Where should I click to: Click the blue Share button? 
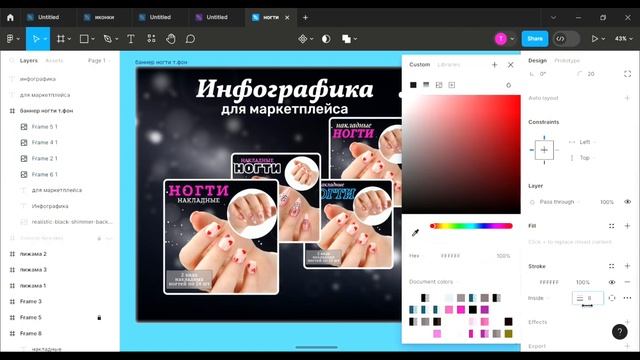coord(535,39)
